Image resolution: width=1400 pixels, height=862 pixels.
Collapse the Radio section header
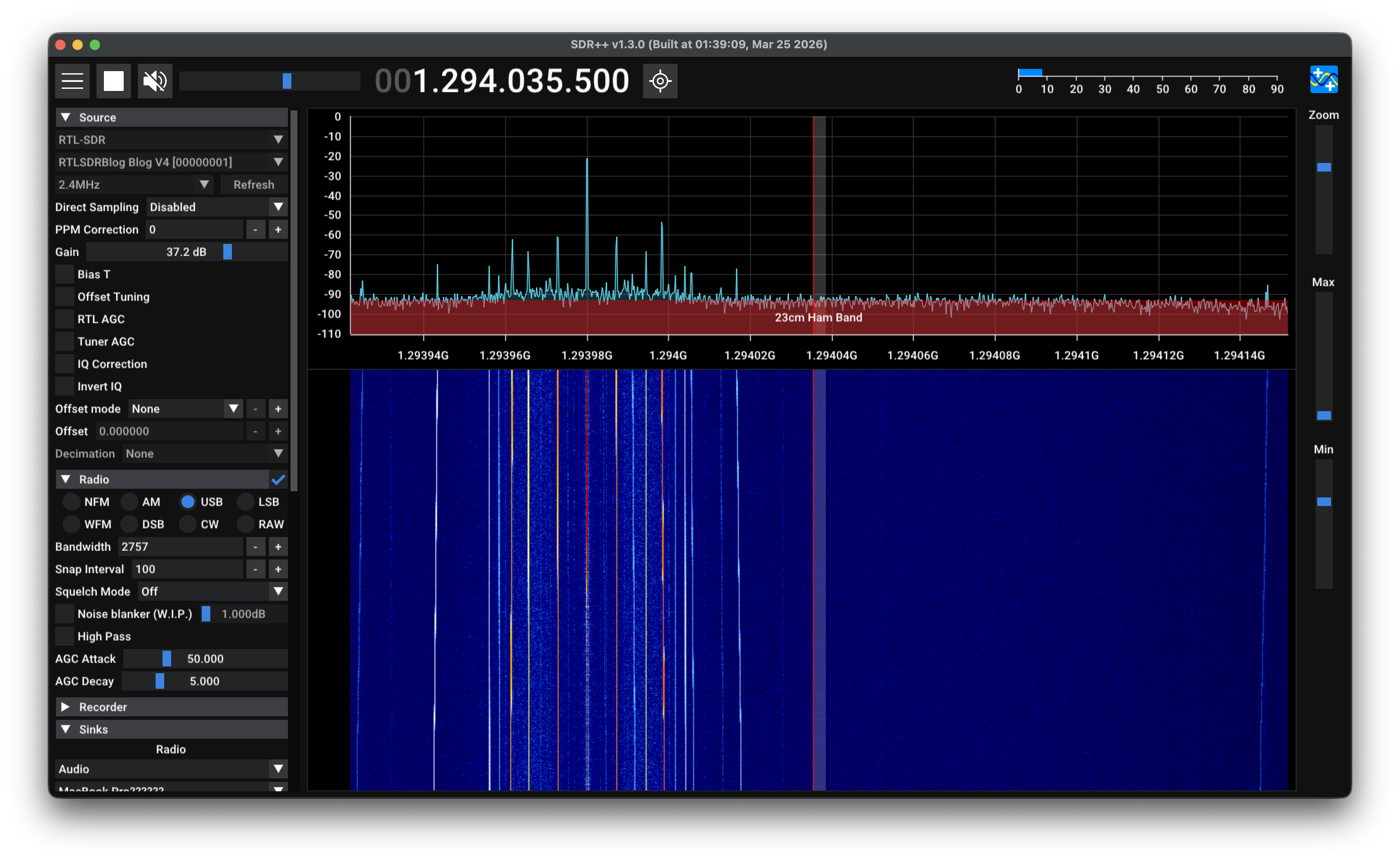pos(162,479)
